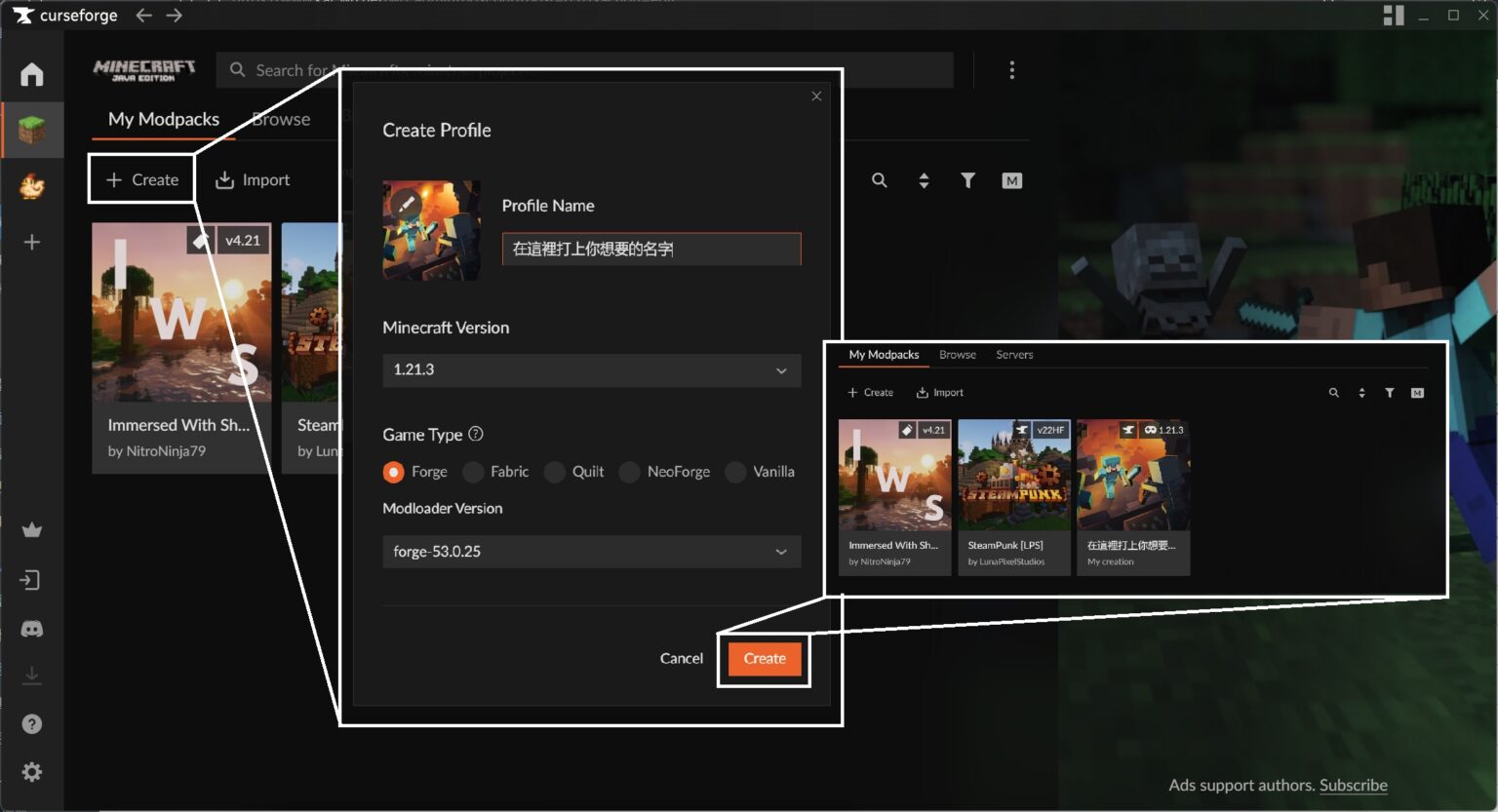Open Discord from the sidebar icon

pos(32,628)
